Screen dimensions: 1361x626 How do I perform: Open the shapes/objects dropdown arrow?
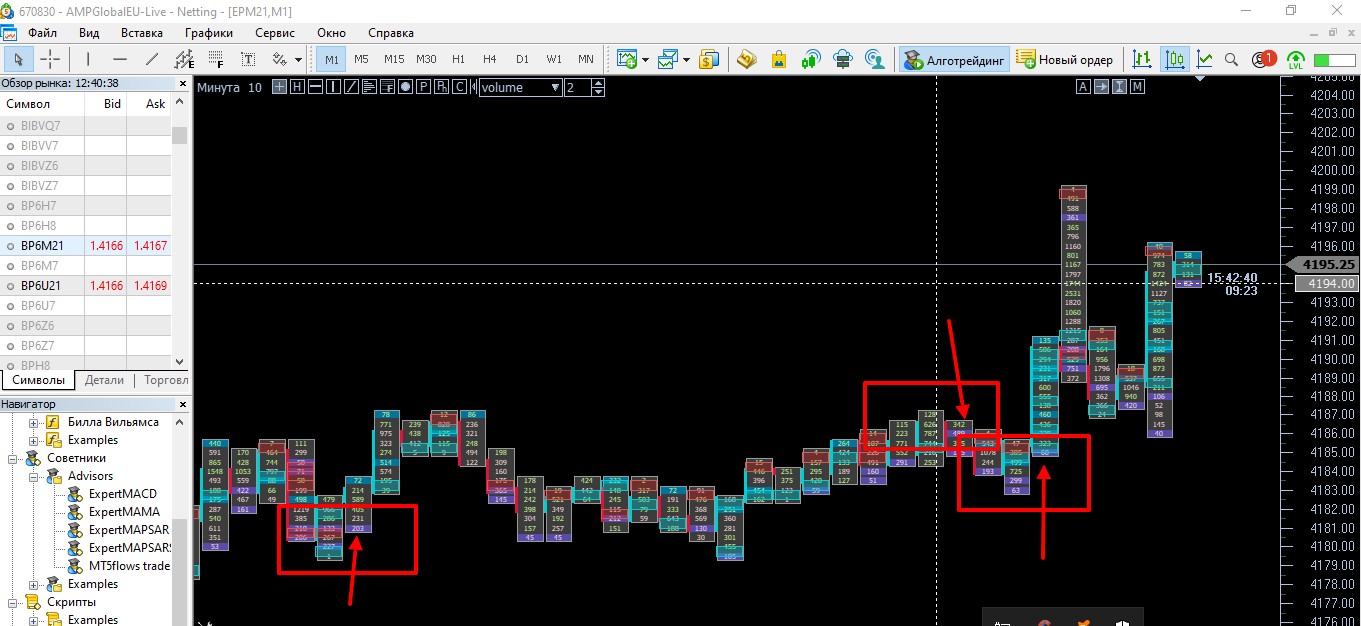pos(298,60)
